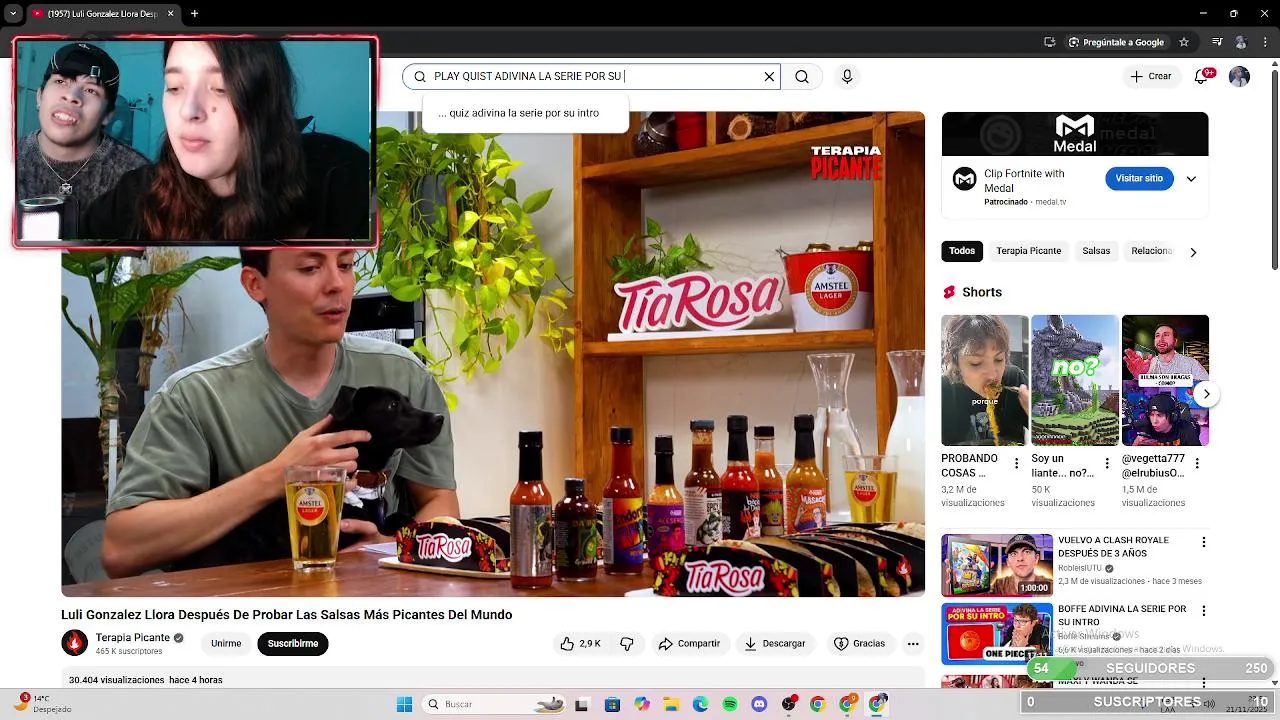
Task: Click Pregúntale a Google lens button
Action: (1116, 42)
